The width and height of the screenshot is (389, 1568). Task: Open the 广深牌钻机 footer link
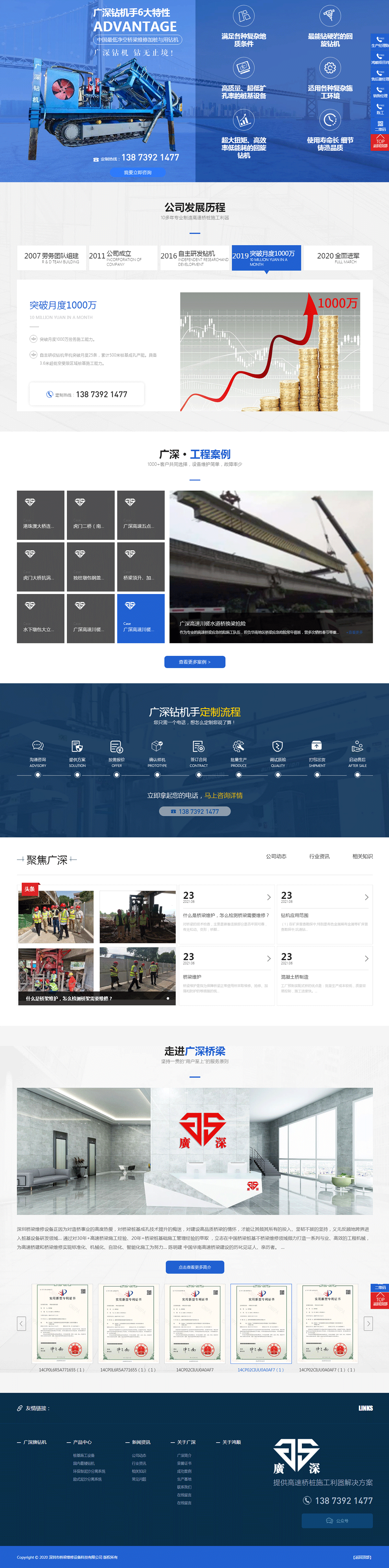pos(35,1442)
